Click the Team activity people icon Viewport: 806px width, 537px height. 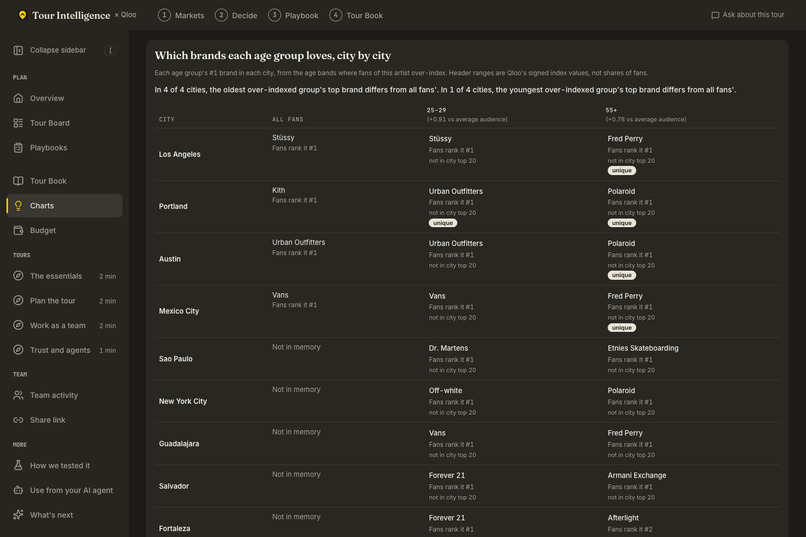[18, 395]
